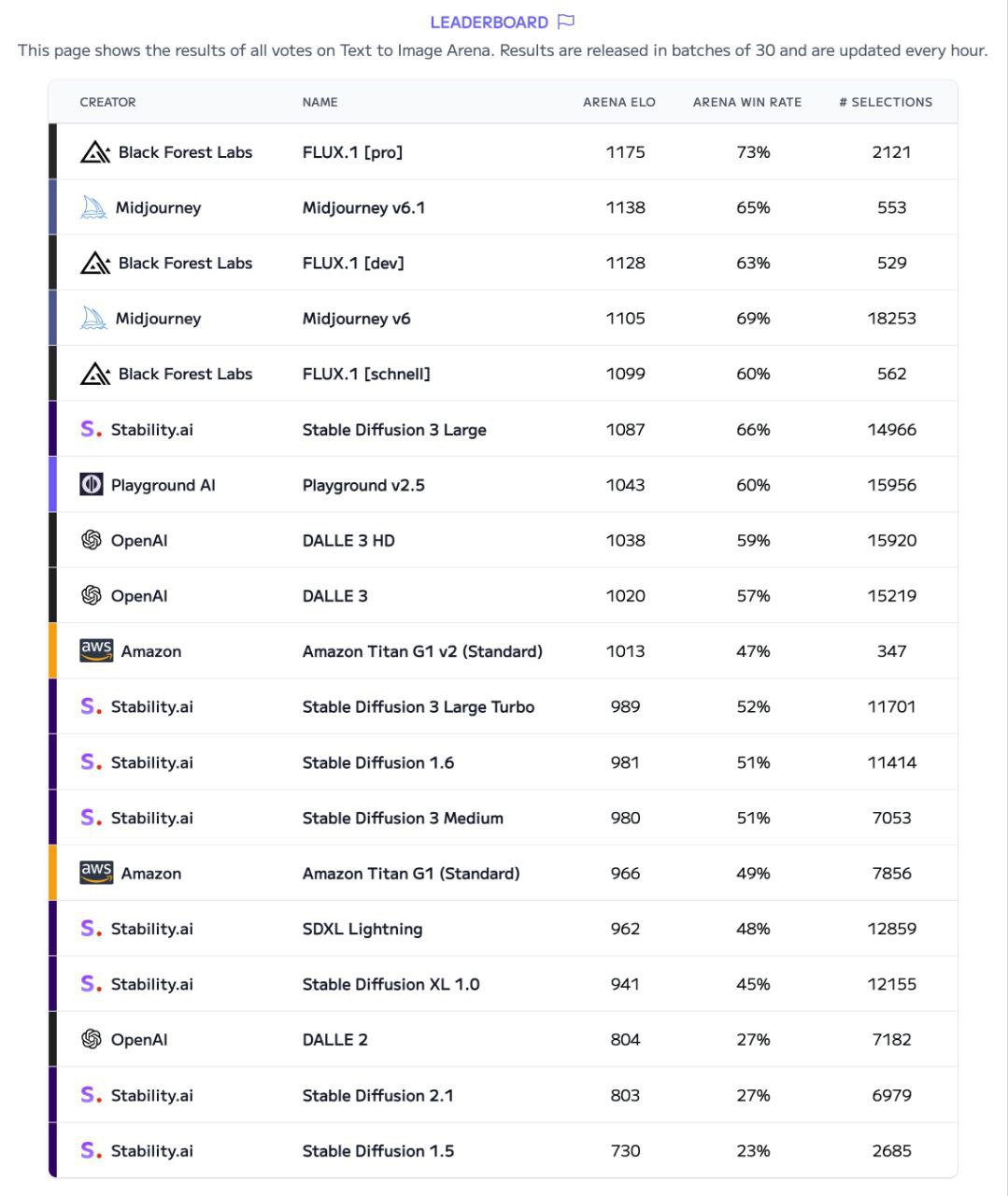
Task: Click the Creator column header
Action: point(107,102)
